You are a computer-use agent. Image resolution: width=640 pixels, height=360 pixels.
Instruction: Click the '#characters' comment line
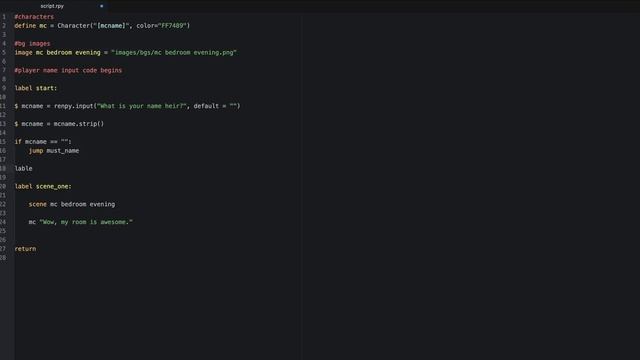[x=34, y=17]
